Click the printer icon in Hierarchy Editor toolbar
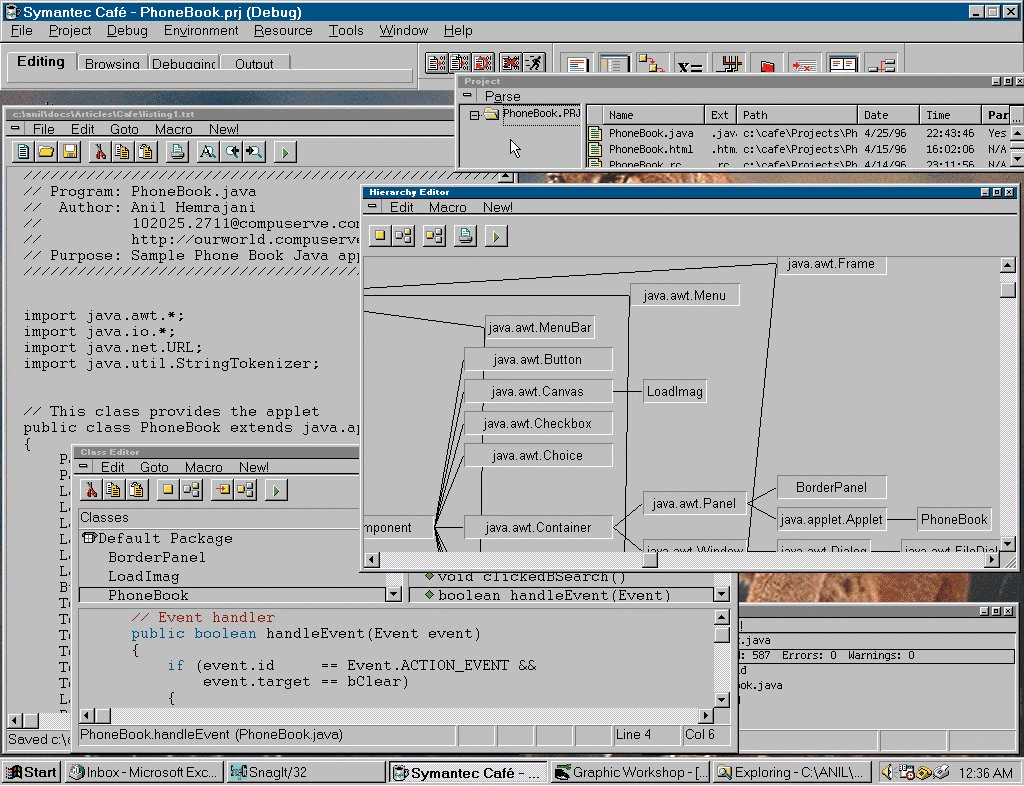 point(465,236)
